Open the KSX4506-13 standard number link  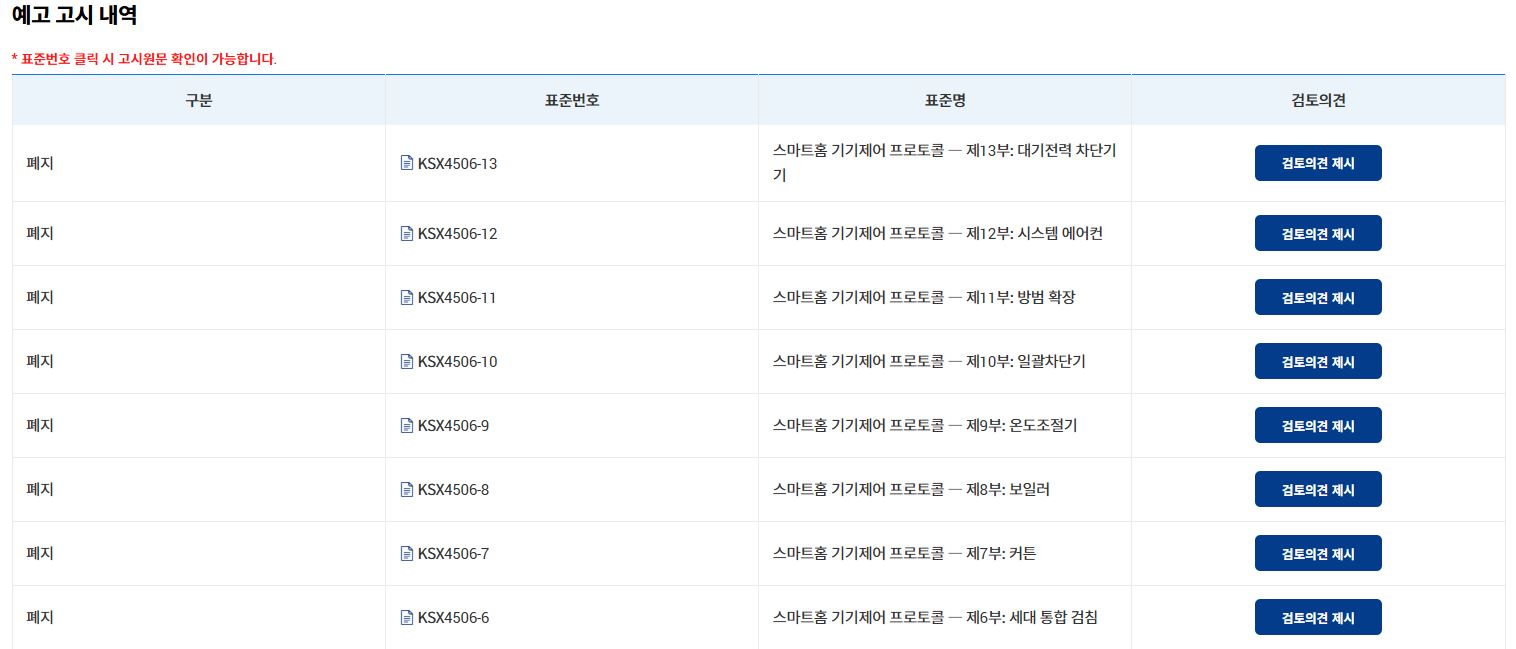[x=457, y=164]
